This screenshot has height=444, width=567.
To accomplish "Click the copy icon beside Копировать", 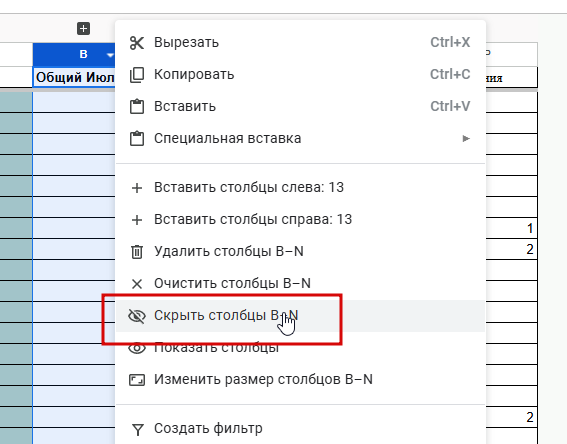I will point(137,75).
